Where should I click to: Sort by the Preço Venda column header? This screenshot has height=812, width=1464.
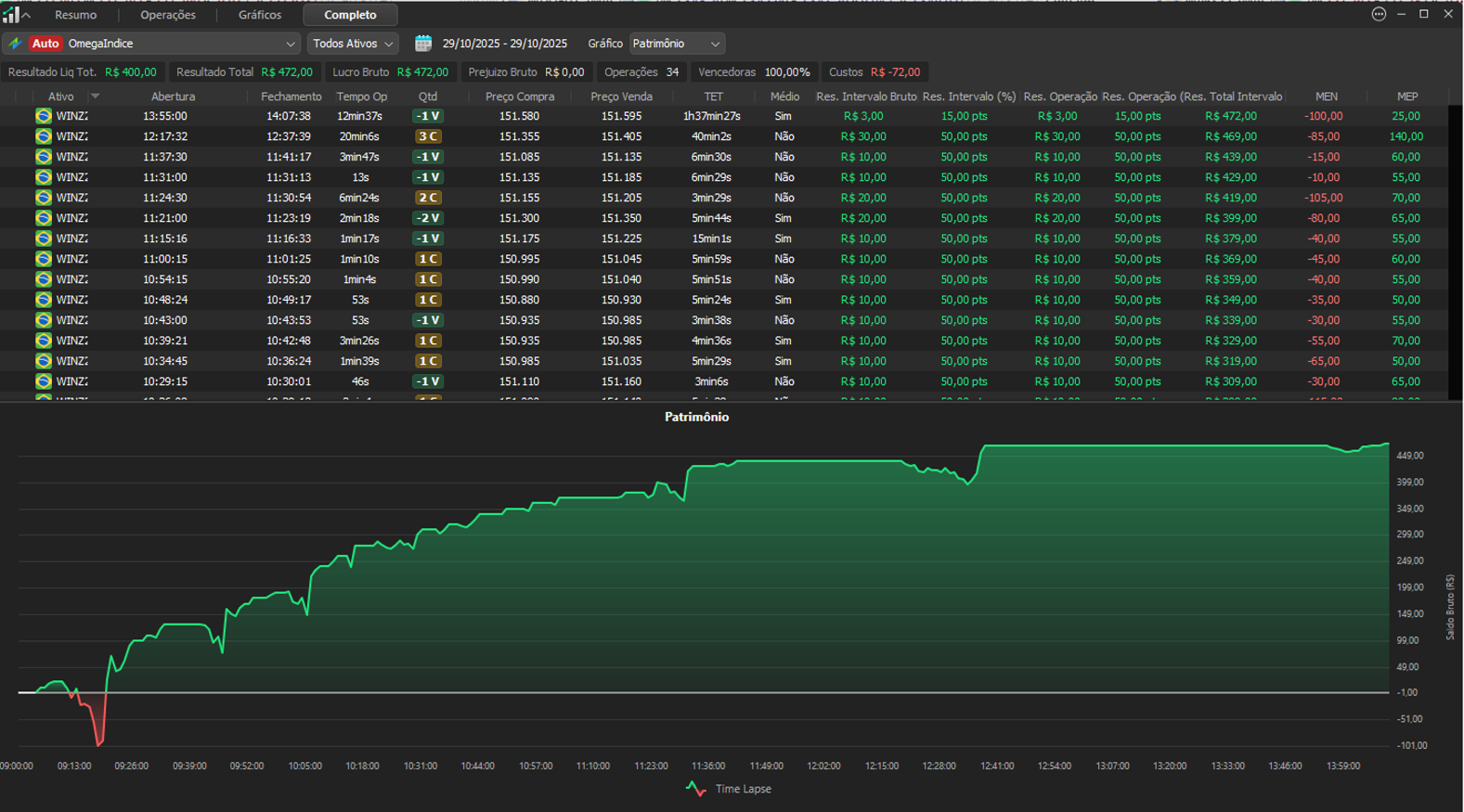coord(621,97)
